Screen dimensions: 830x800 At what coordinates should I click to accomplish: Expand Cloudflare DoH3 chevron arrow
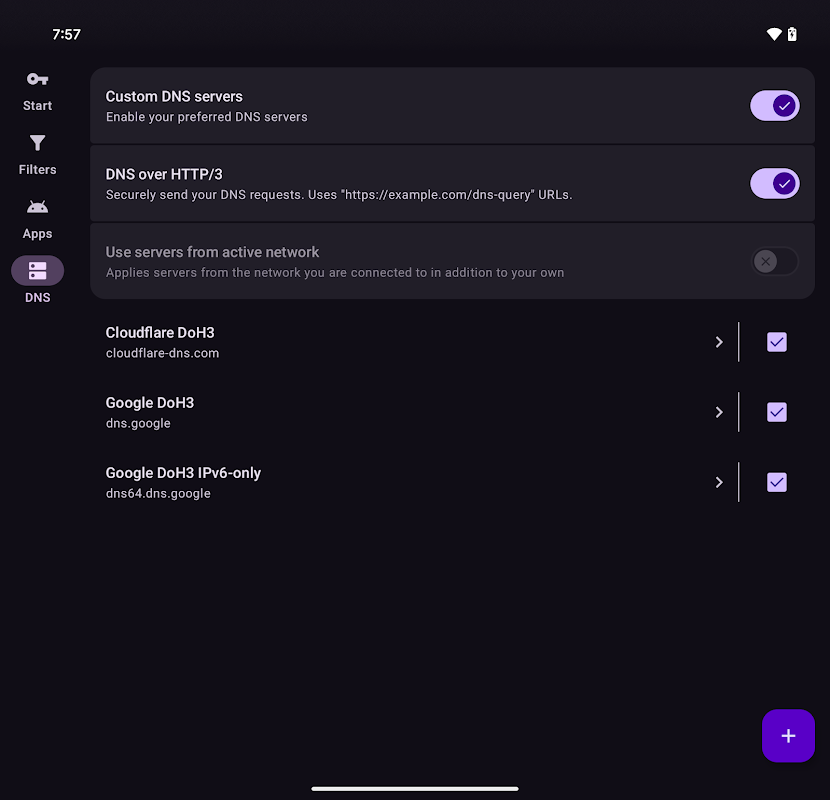coord(718,342)
